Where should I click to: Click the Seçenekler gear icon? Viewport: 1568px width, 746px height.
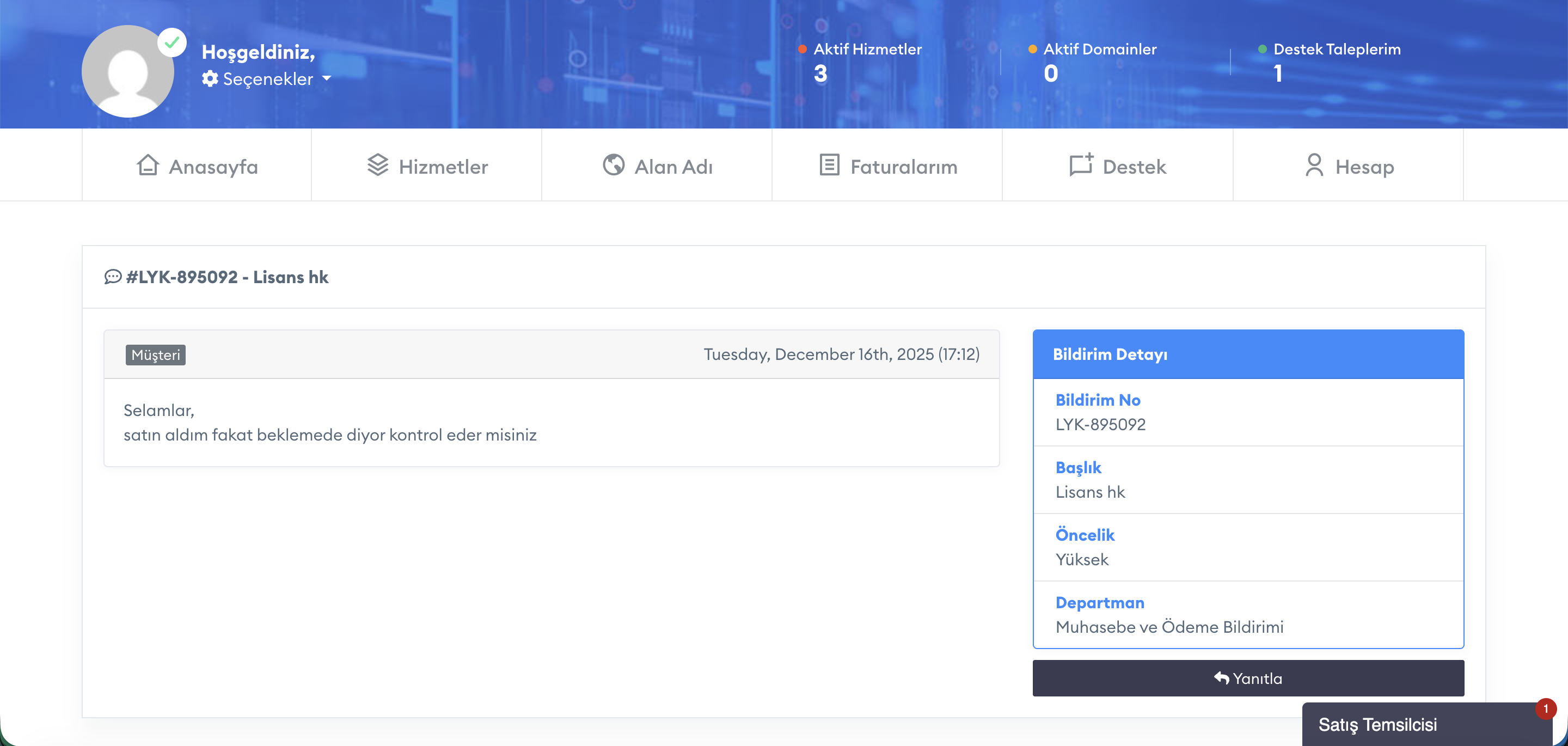210,78
